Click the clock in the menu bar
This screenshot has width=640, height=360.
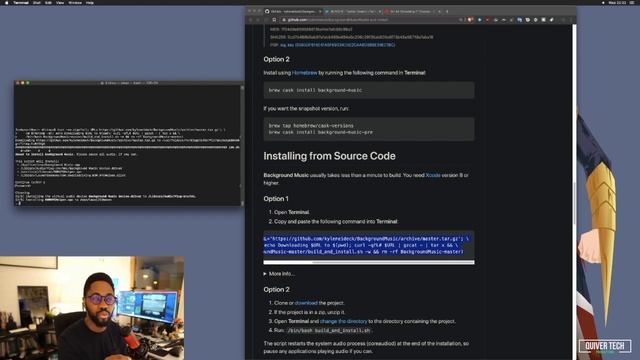tap(617, 2)
